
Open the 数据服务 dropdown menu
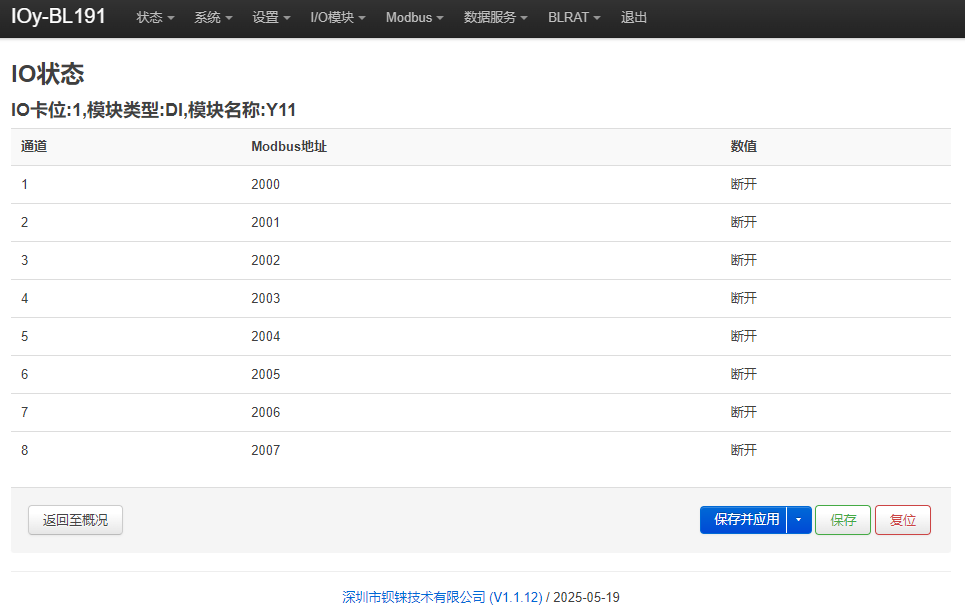(495, 17)
